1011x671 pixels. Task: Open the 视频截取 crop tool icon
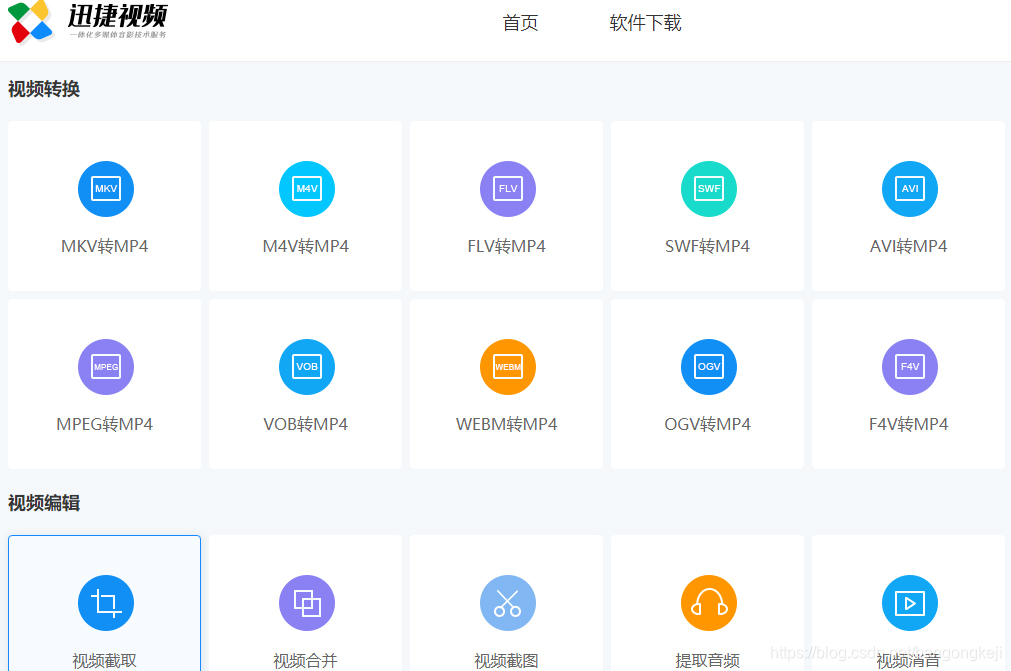(105, 603)
